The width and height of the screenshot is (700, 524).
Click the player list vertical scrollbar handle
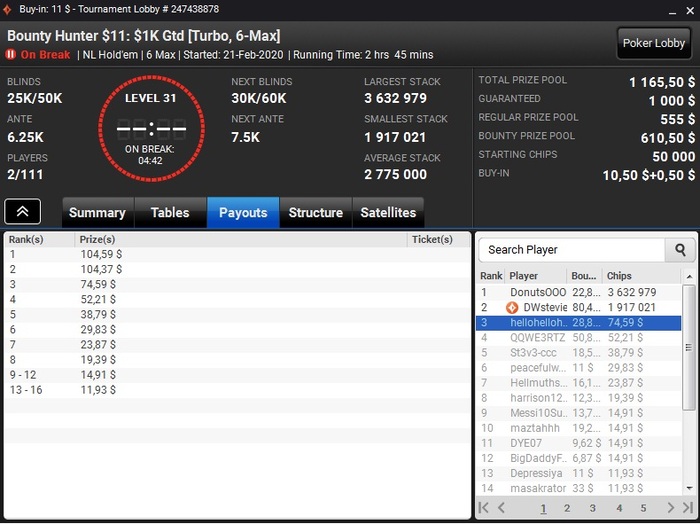(689, 347)
